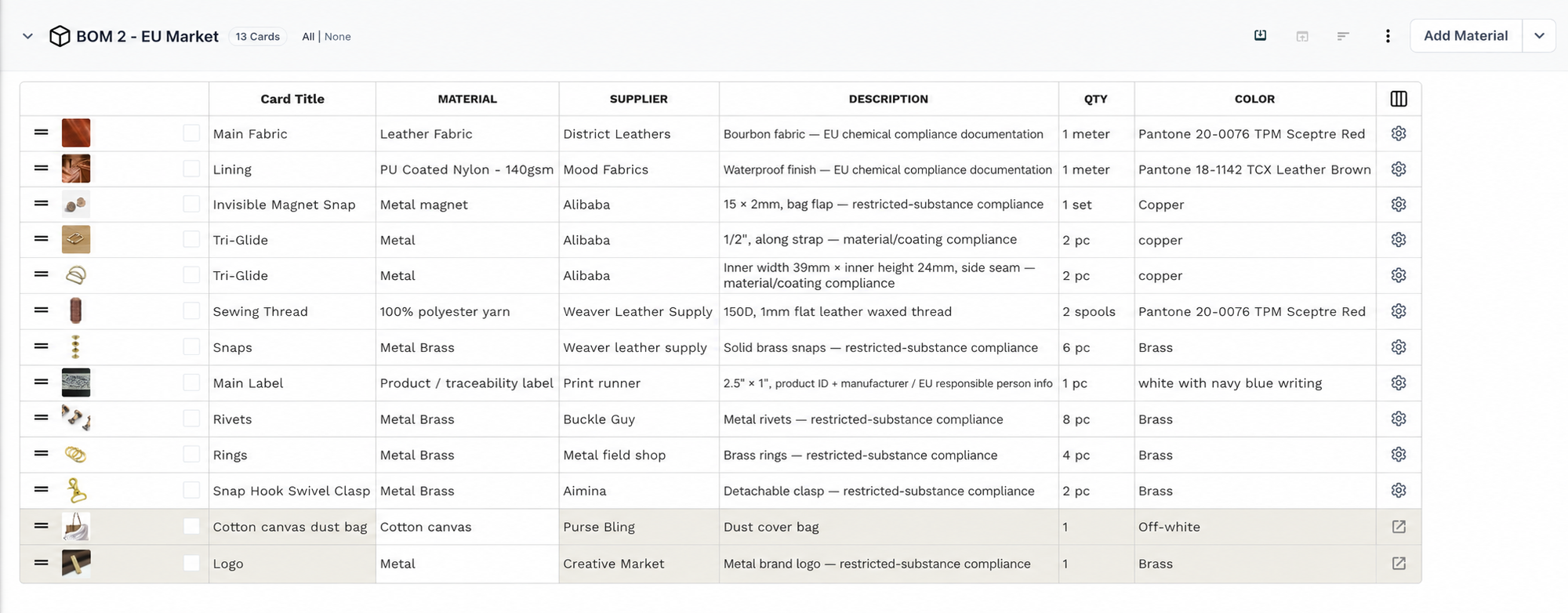The height and width of the screenshot is (613, 1568).
Task: Click the QTY column header
Action: (1096, 99)
